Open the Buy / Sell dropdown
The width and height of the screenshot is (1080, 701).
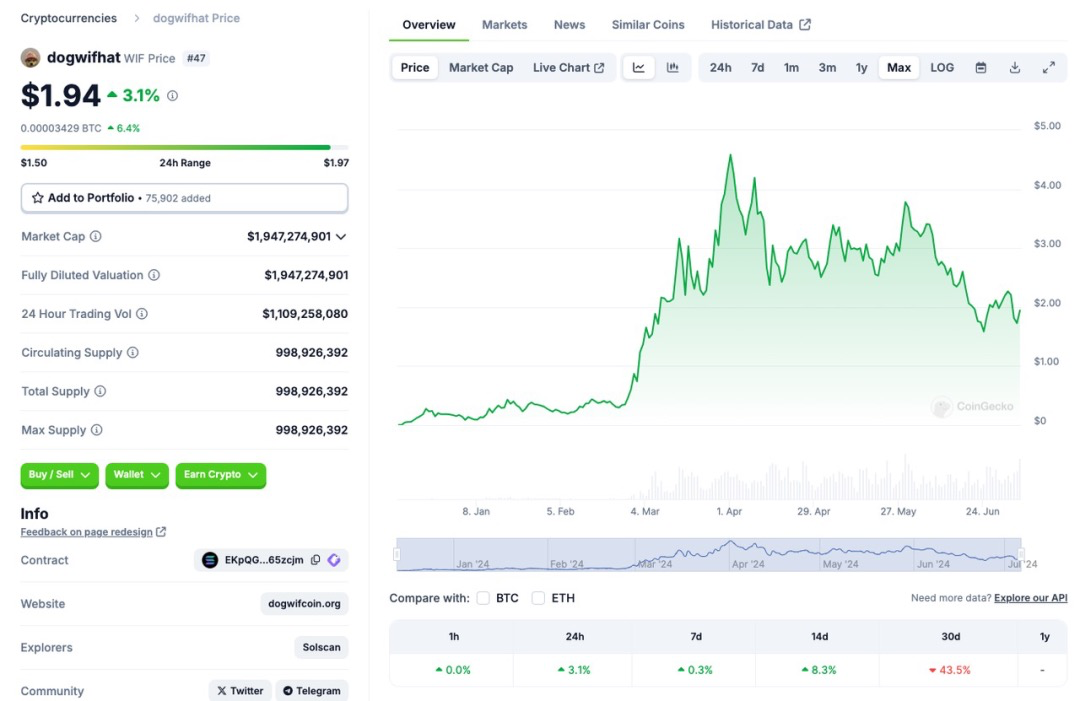tap(59, 475)
